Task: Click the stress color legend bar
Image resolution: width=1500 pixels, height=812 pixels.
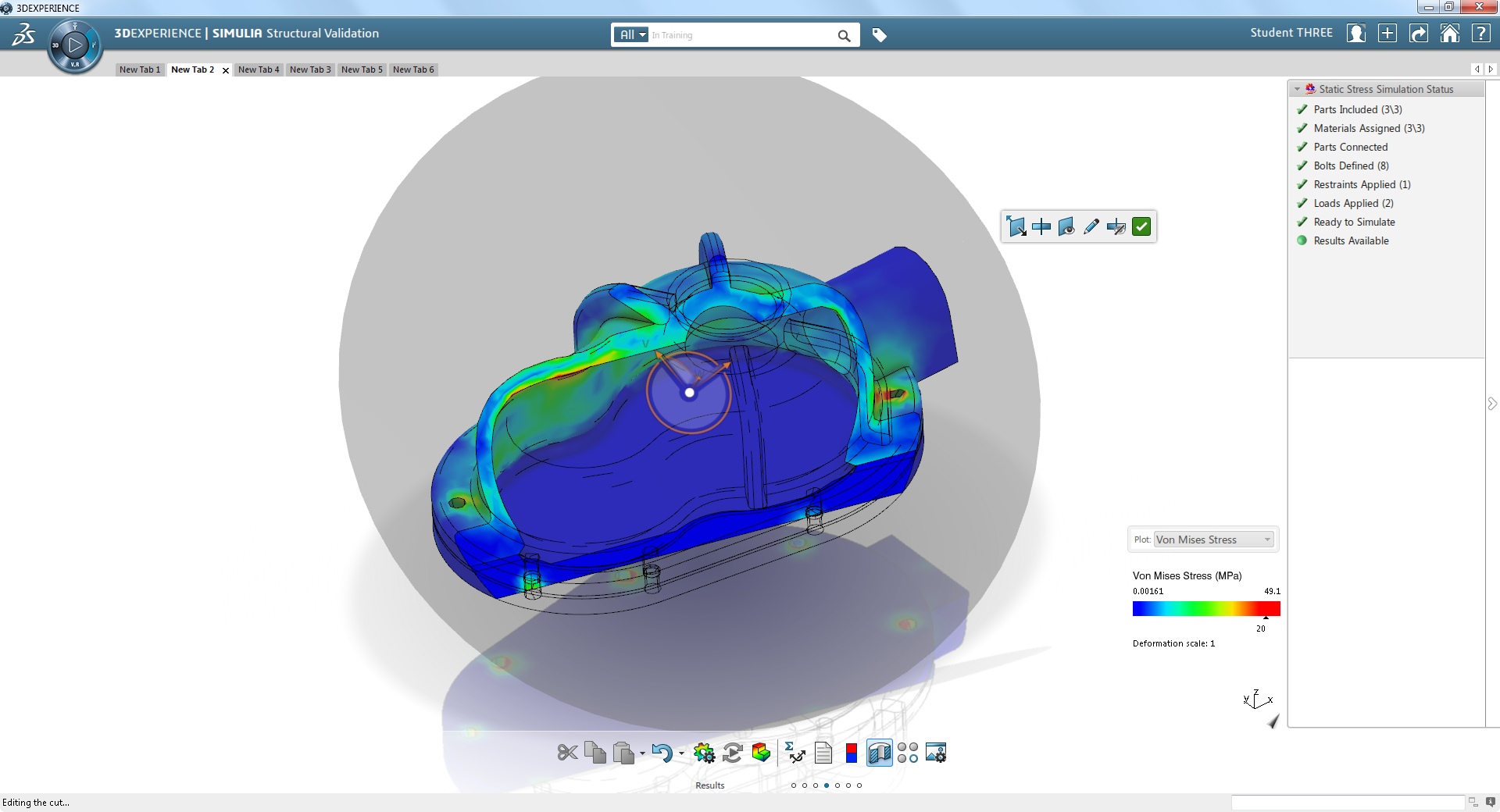Action: 1206,608
